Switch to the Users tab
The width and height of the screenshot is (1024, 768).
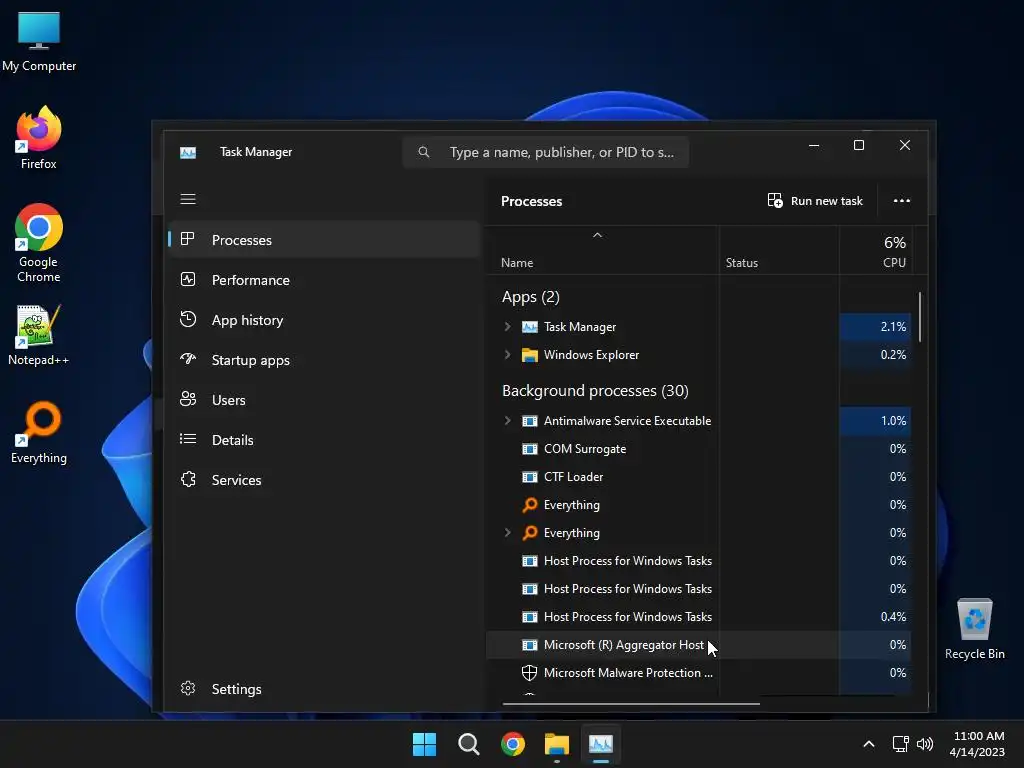click(325, 400)
